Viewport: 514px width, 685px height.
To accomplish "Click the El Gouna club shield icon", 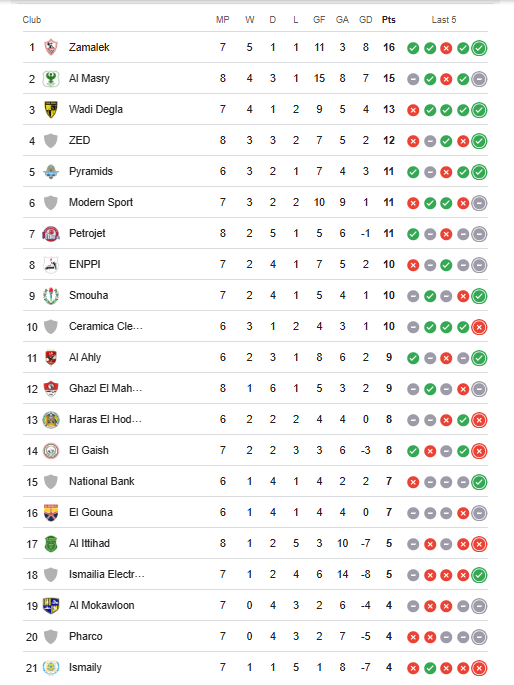I will (x=51, y=513).
